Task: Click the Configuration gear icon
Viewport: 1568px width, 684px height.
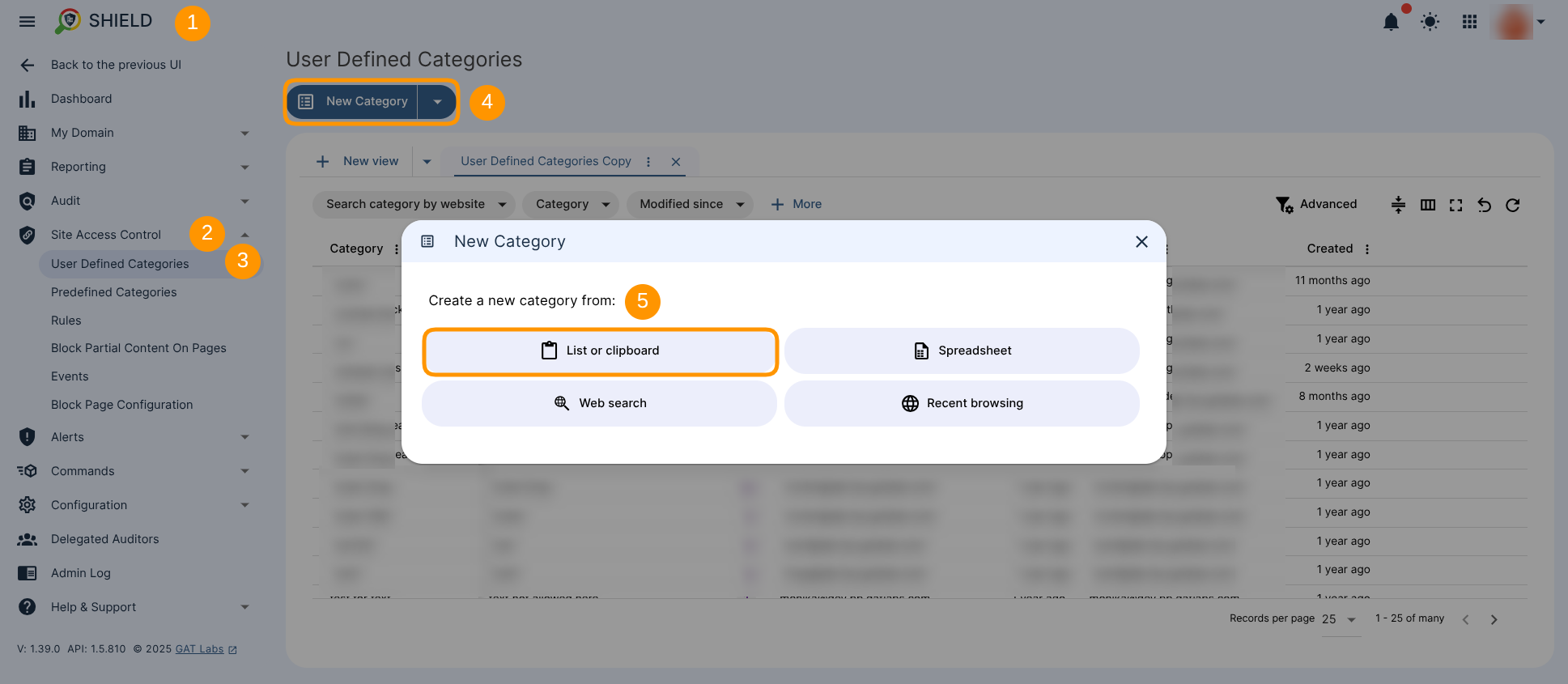Action: [28, 505]
